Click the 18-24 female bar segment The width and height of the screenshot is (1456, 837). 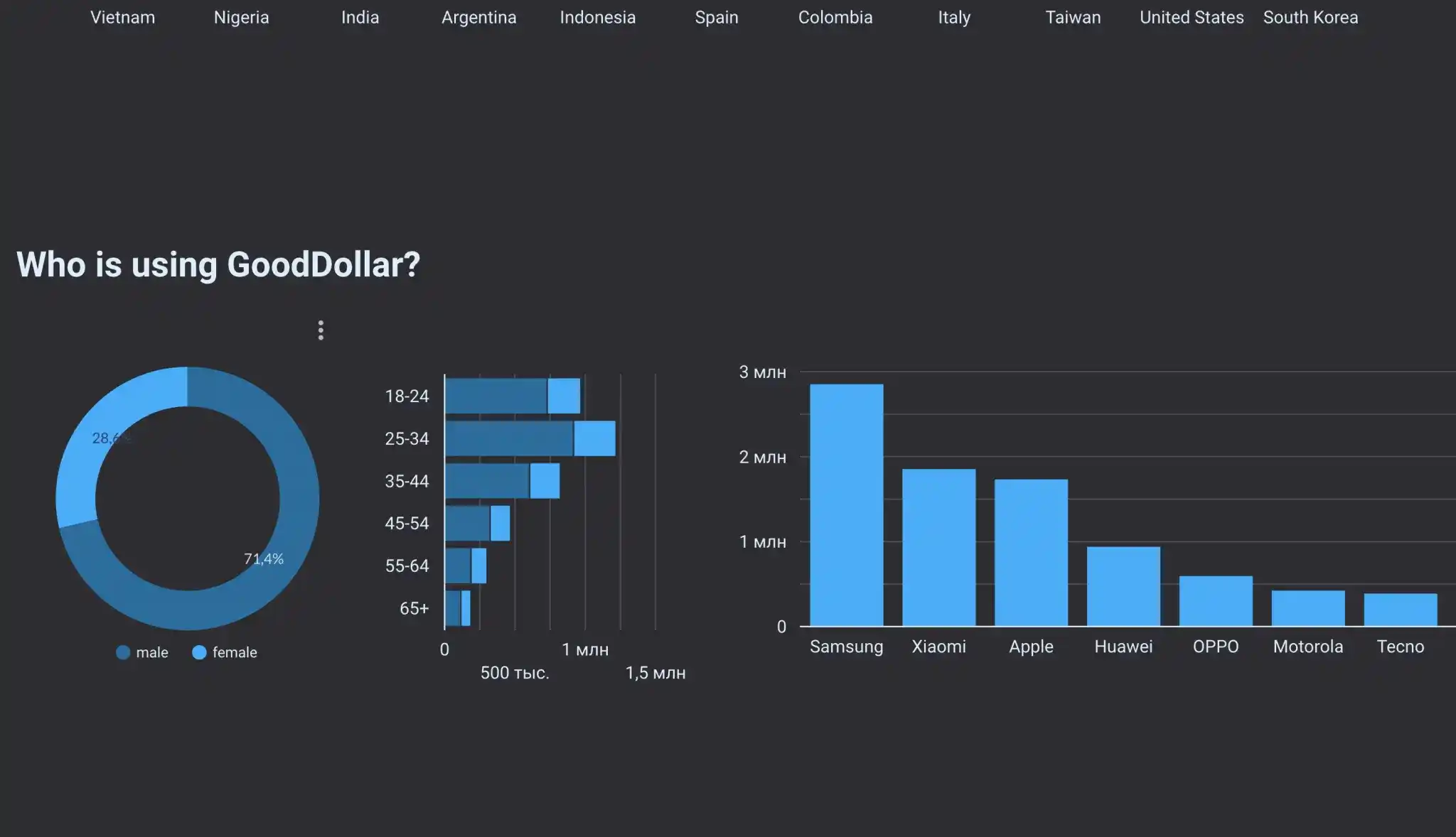tap(564, 396)
